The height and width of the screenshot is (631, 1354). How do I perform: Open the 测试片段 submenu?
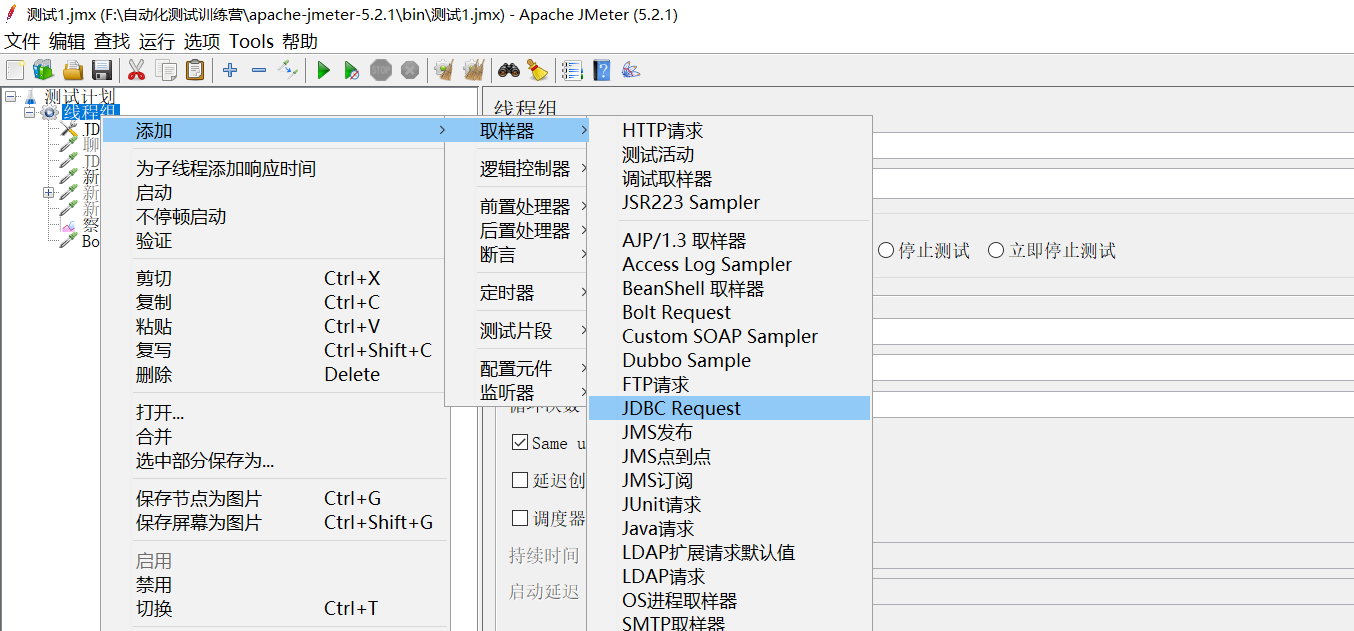(518, 331)
